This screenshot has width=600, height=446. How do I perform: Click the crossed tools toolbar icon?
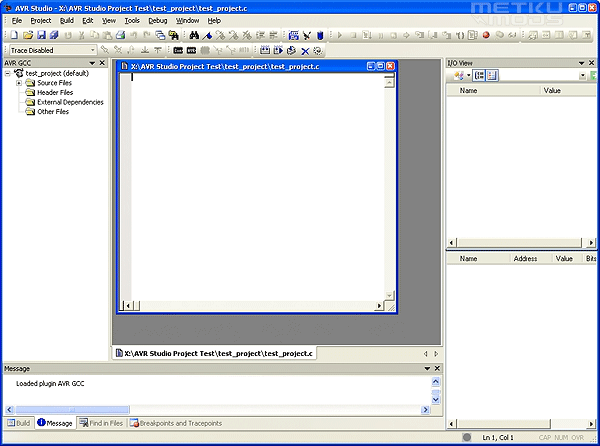tap(307, 36)
